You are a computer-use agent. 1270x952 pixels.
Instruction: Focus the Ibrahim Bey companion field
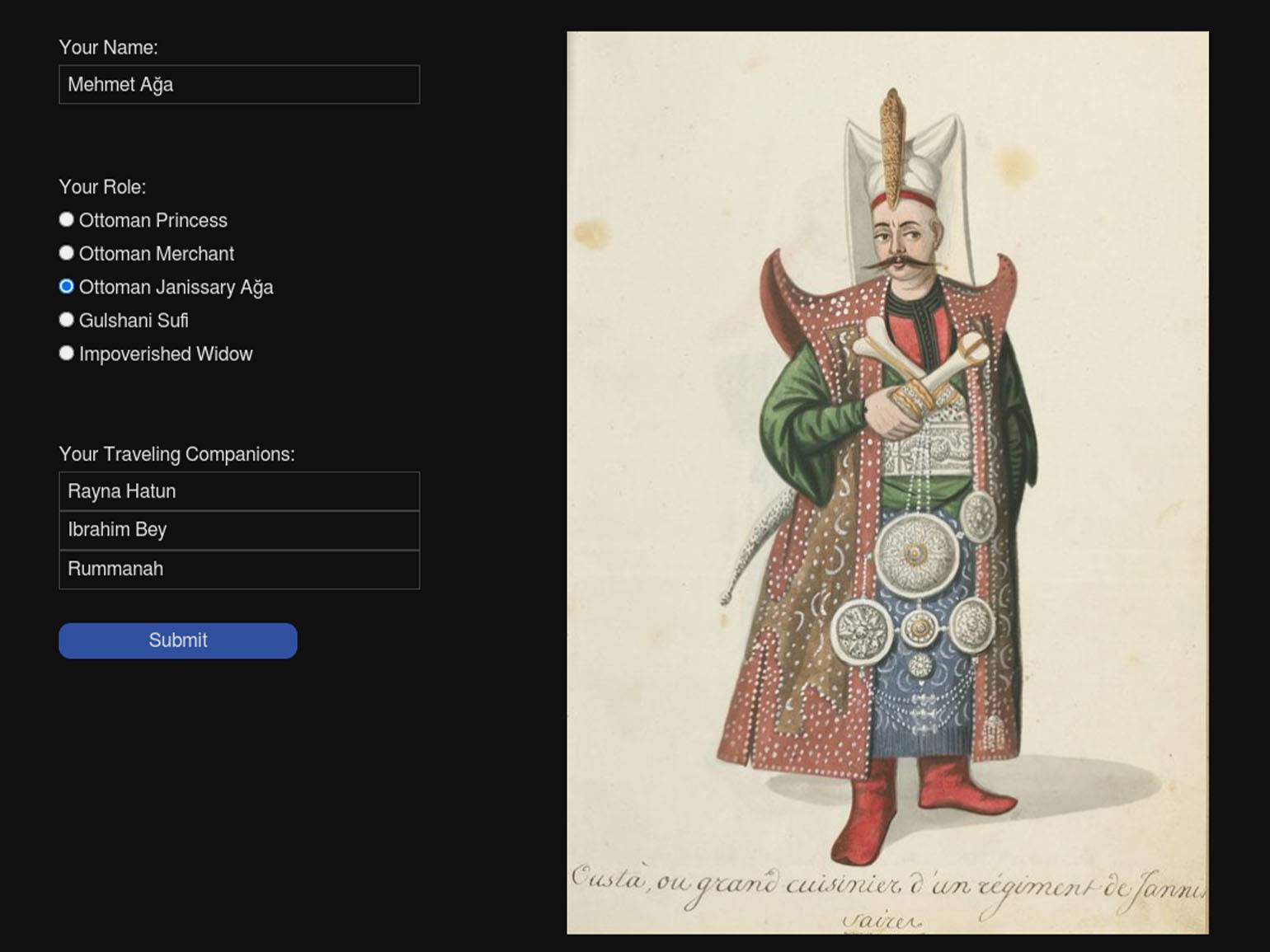click(x=239, y=530)
